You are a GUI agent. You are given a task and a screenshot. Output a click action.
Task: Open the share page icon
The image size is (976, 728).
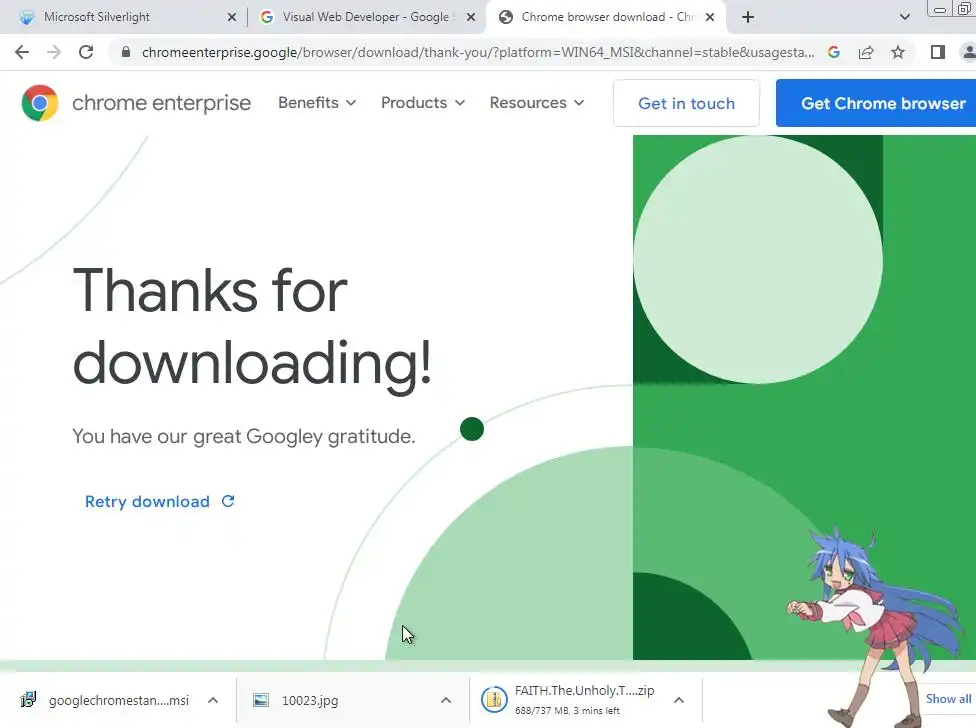tap(866, 52)
